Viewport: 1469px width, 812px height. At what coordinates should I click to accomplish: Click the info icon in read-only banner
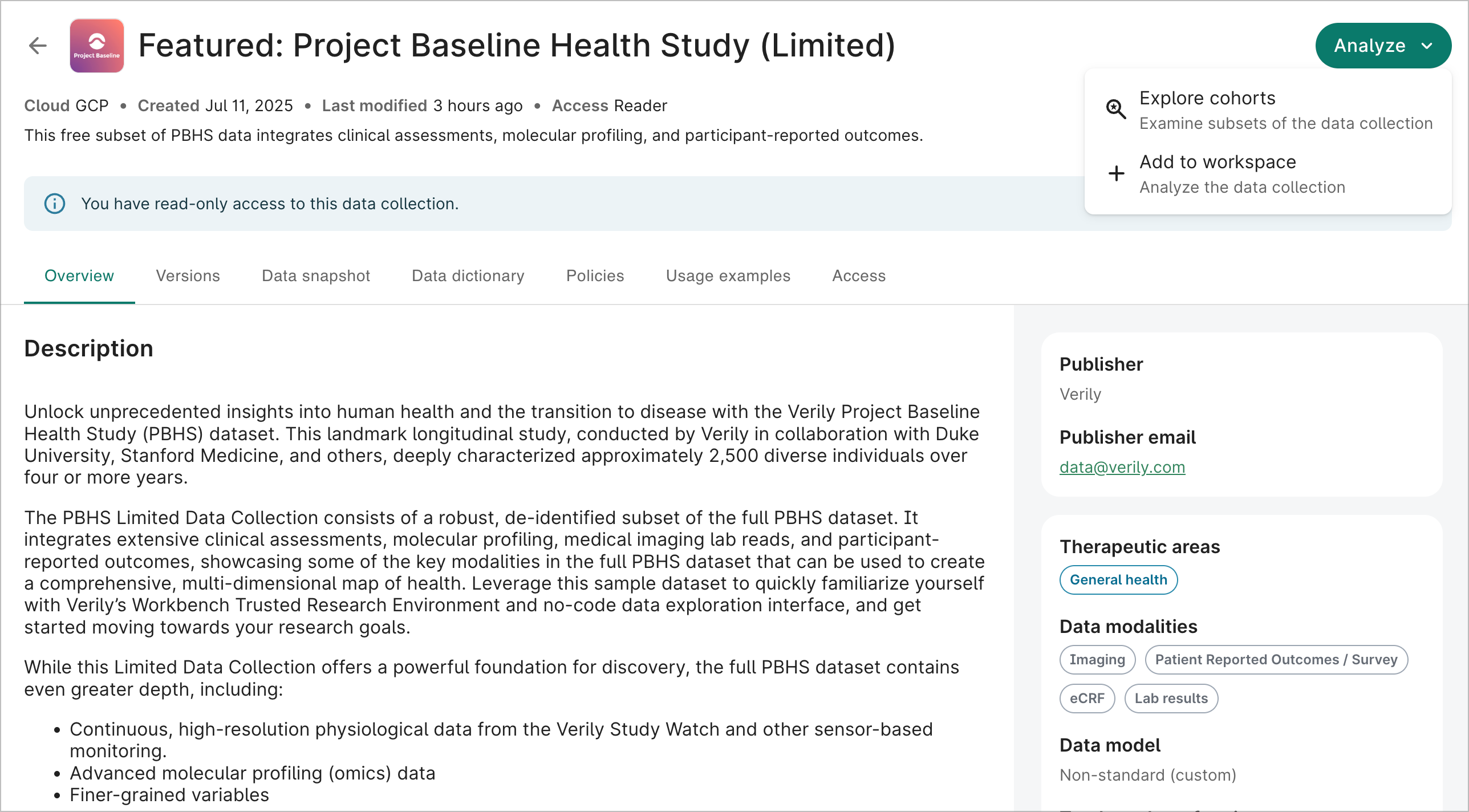tap(55, 204)
